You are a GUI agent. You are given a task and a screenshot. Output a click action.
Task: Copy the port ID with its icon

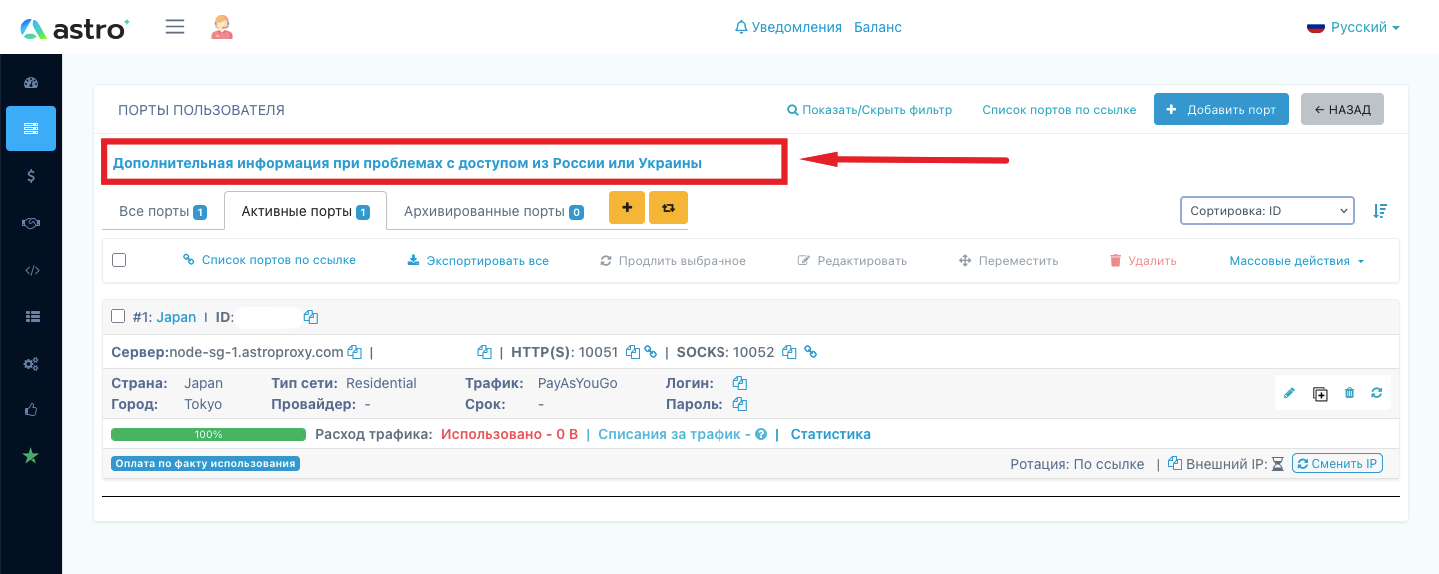(311, 317)
